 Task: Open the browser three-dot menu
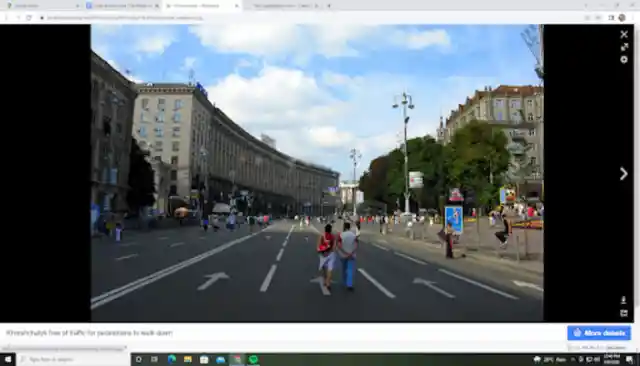pos(633,18)
